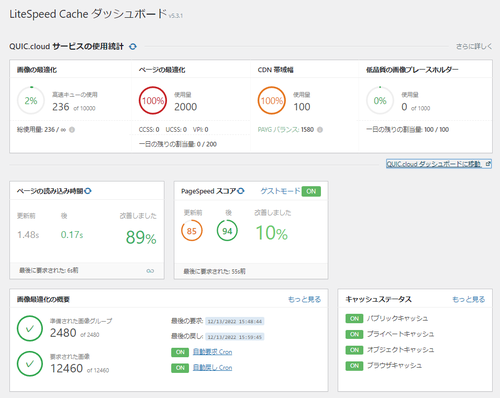
Task: Click the CCSS: 0 counter
Action: [149, 130]
